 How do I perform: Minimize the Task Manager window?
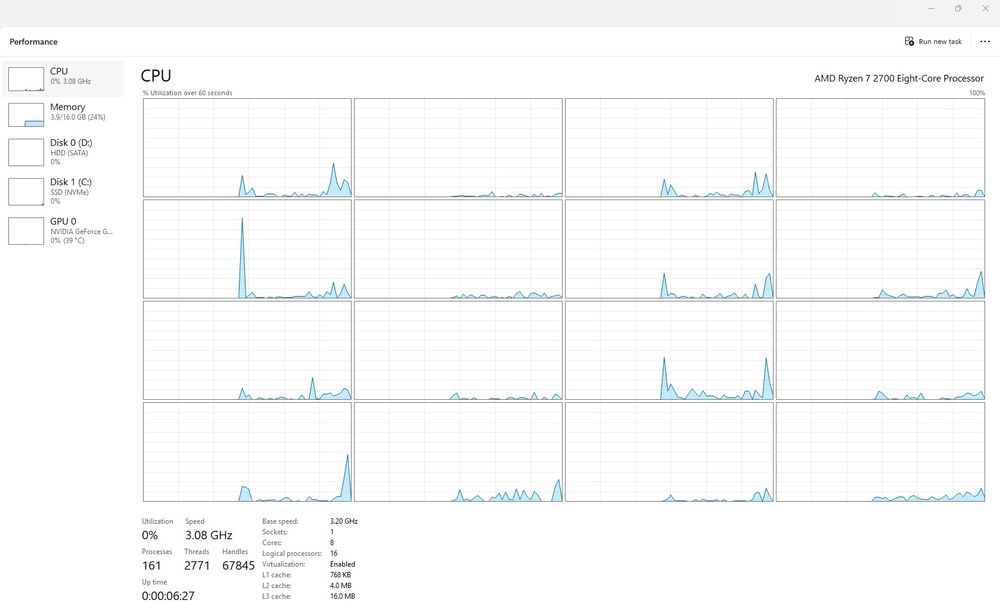pyautogui.click(x=932, y=8)
